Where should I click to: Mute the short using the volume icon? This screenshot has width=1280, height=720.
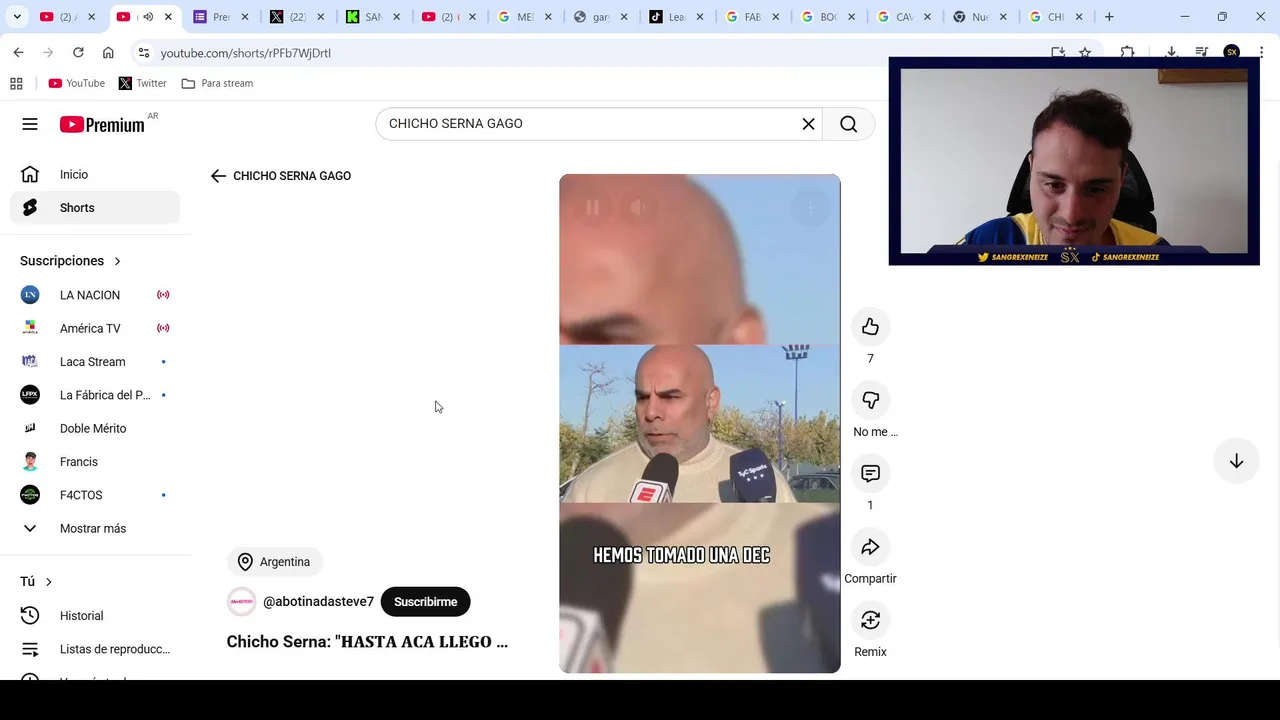pyautogui.click(x=637, y=207)
